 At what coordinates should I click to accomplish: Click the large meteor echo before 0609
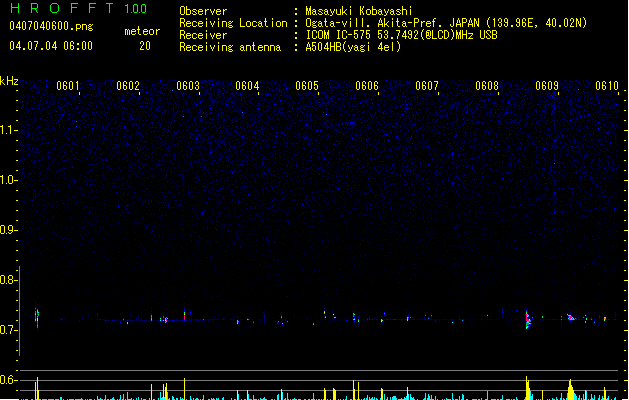click(x=528, y=319)
